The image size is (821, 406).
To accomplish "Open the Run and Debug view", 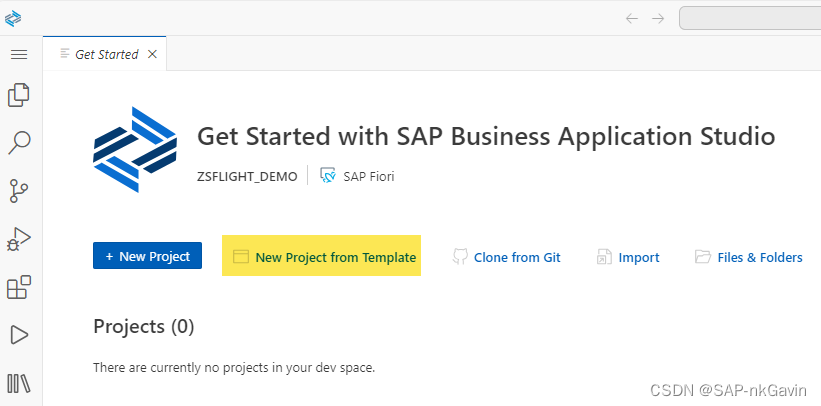I will (x=18, y=239).
